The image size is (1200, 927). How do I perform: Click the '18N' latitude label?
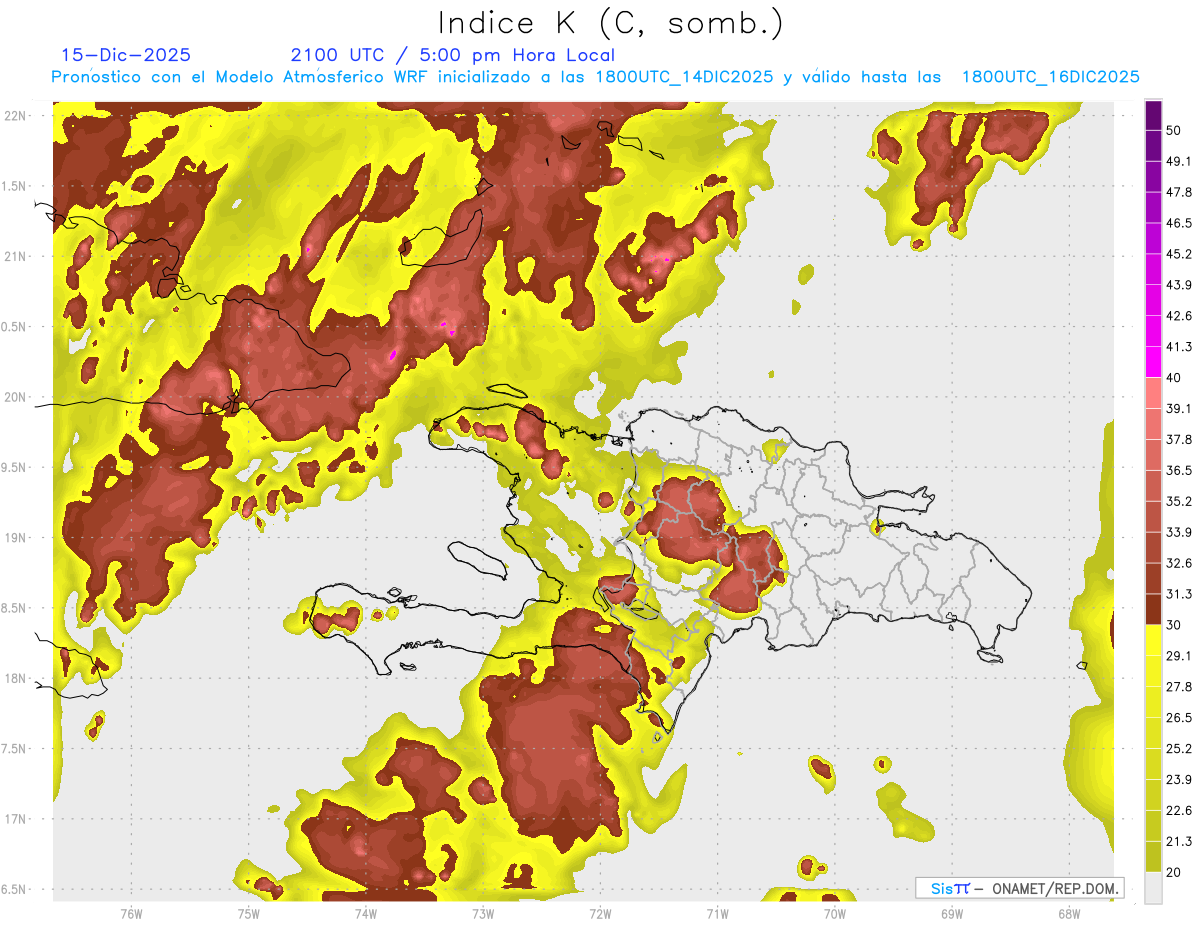(x=15, y=678)
